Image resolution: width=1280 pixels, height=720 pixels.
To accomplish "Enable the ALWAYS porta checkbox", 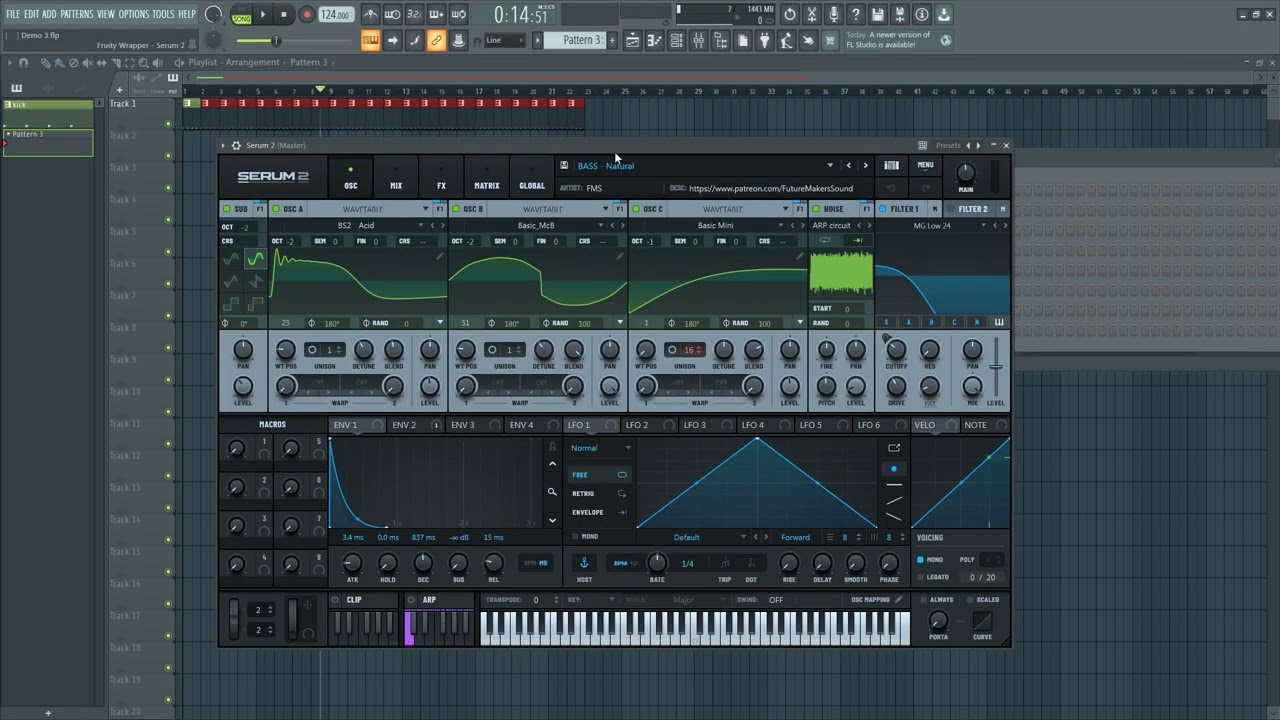I will 922,600.
